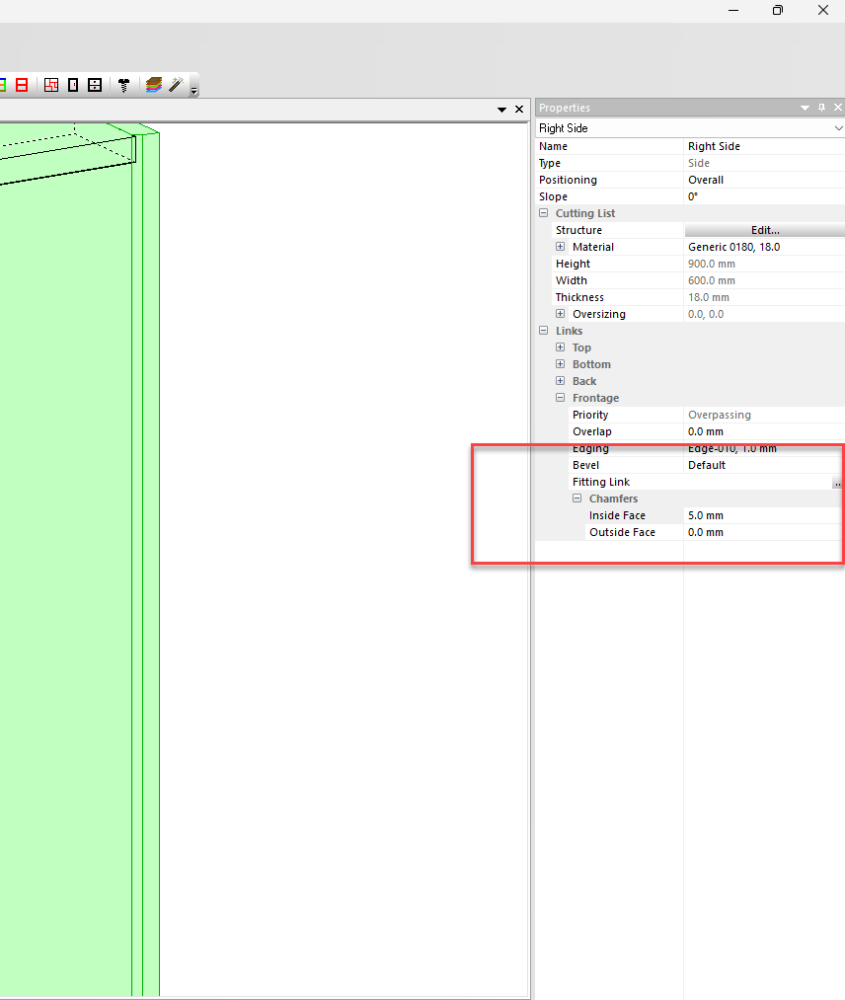Image resolution: width=845 pixels, height=1000 pixels.
Task: Open the colored layers stack tool
Action: coord(154,85)
